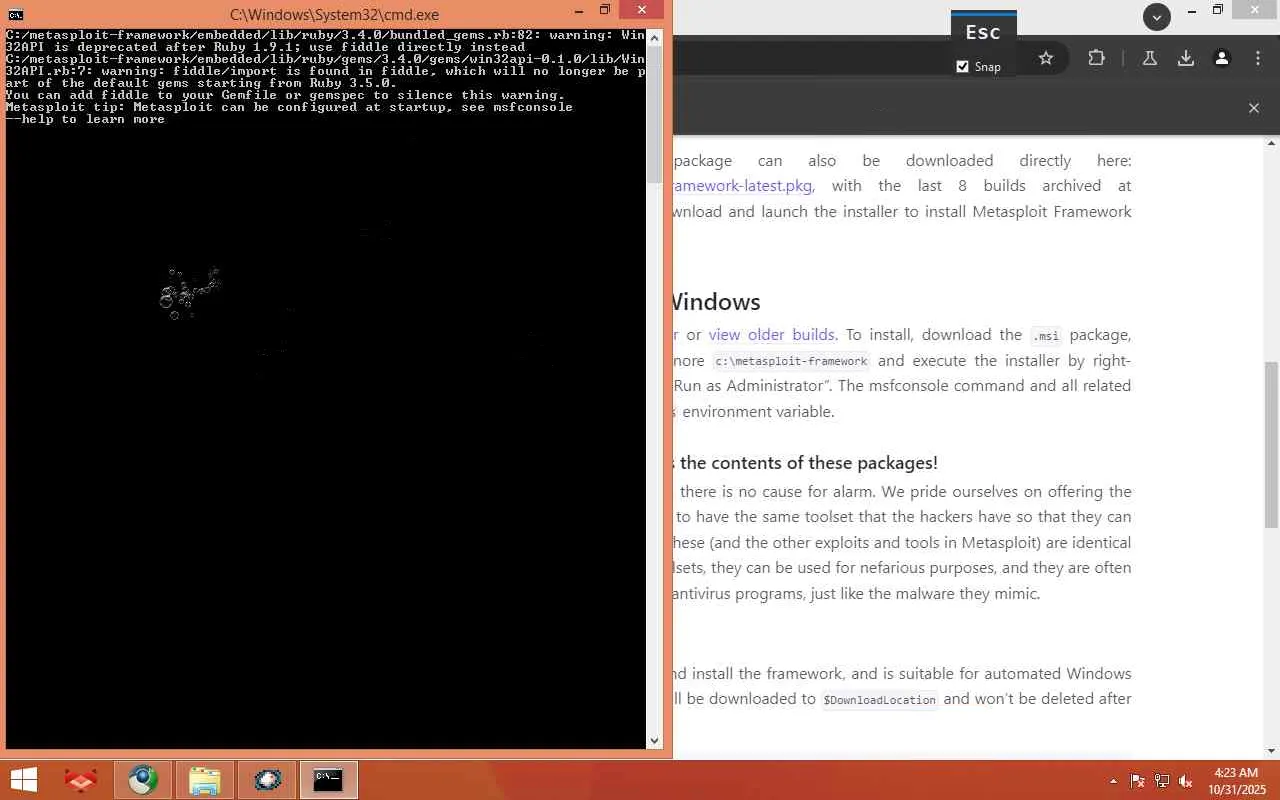Click the Esc button overlay
The image size is (1280, 800).
[x=983, y=32]
